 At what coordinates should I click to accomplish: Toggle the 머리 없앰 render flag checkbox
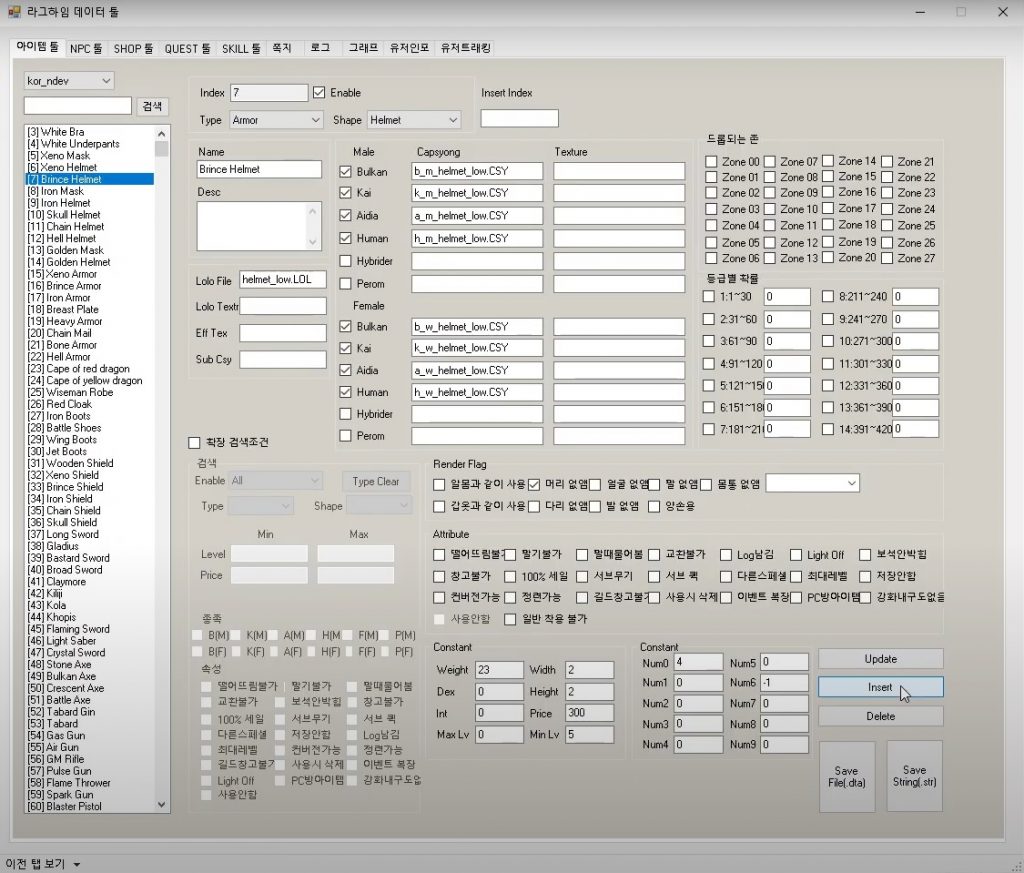click(534, 484)
